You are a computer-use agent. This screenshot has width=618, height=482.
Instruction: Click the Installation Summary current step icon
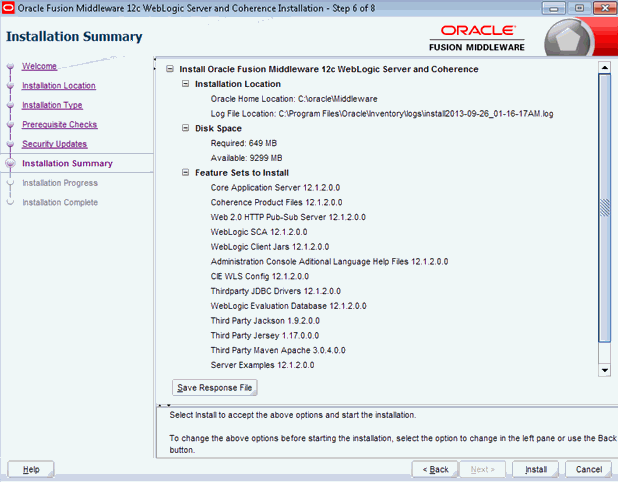pos(11,163)
